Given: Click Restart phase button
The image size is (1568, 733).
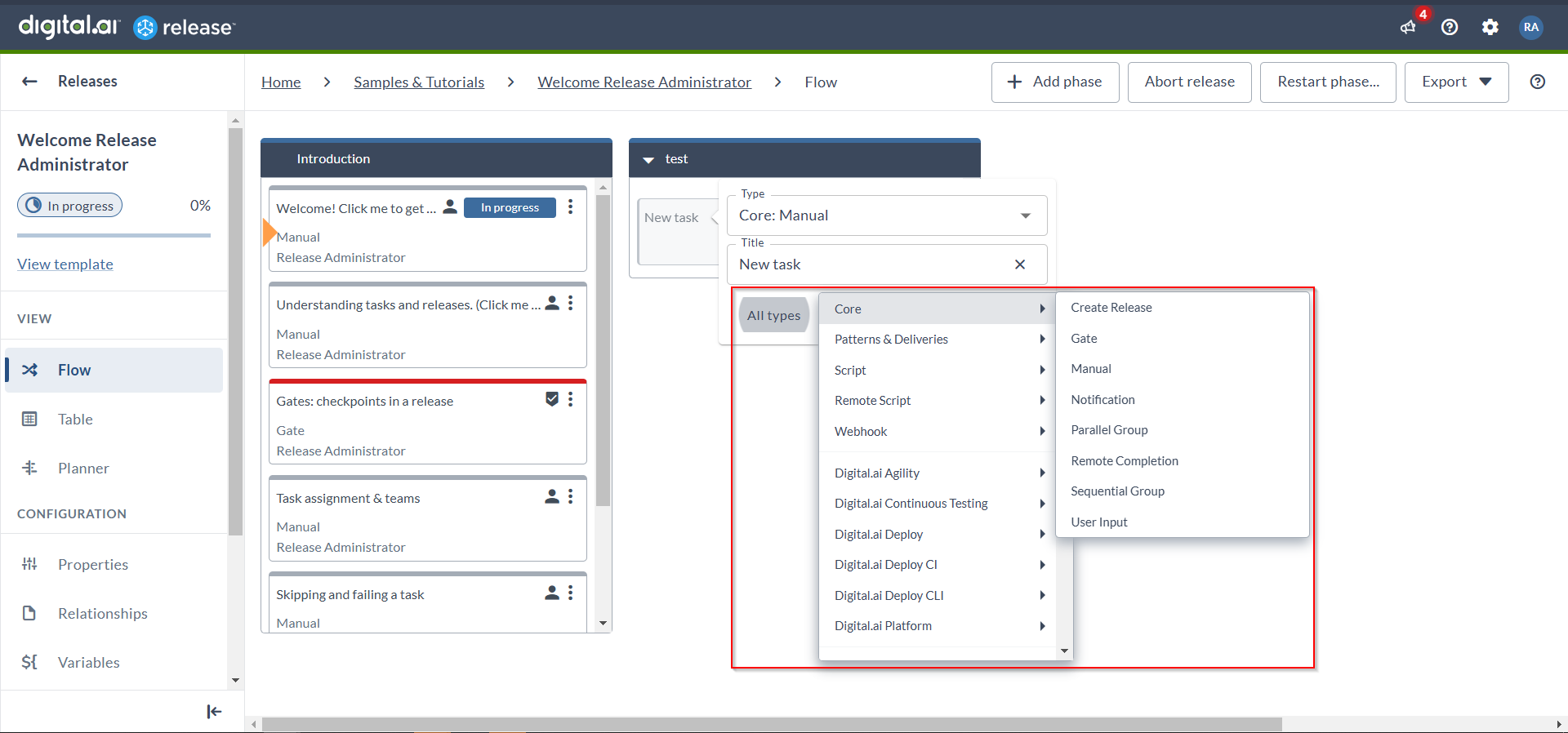Looking at the screenshot, I should tap(1328, 82).
